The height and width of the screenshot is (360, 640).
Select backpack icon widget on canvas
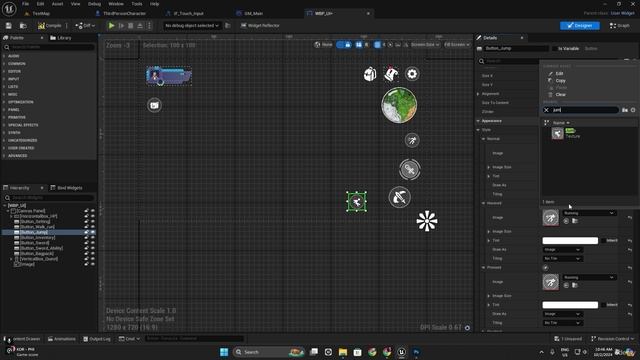pos(370,74)
